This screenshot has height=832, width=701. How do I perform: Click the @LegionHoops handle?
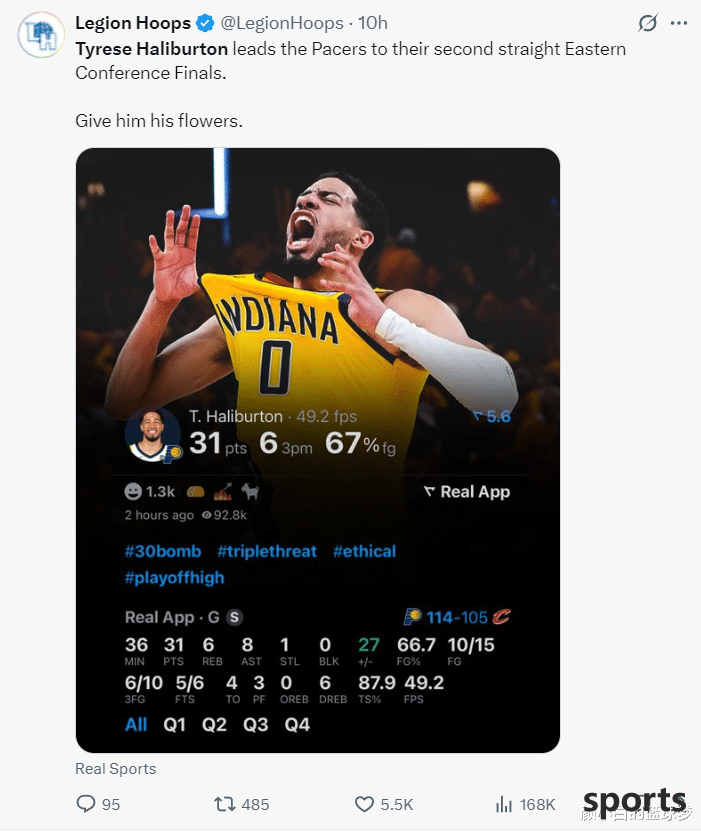[x=282, y=23]
